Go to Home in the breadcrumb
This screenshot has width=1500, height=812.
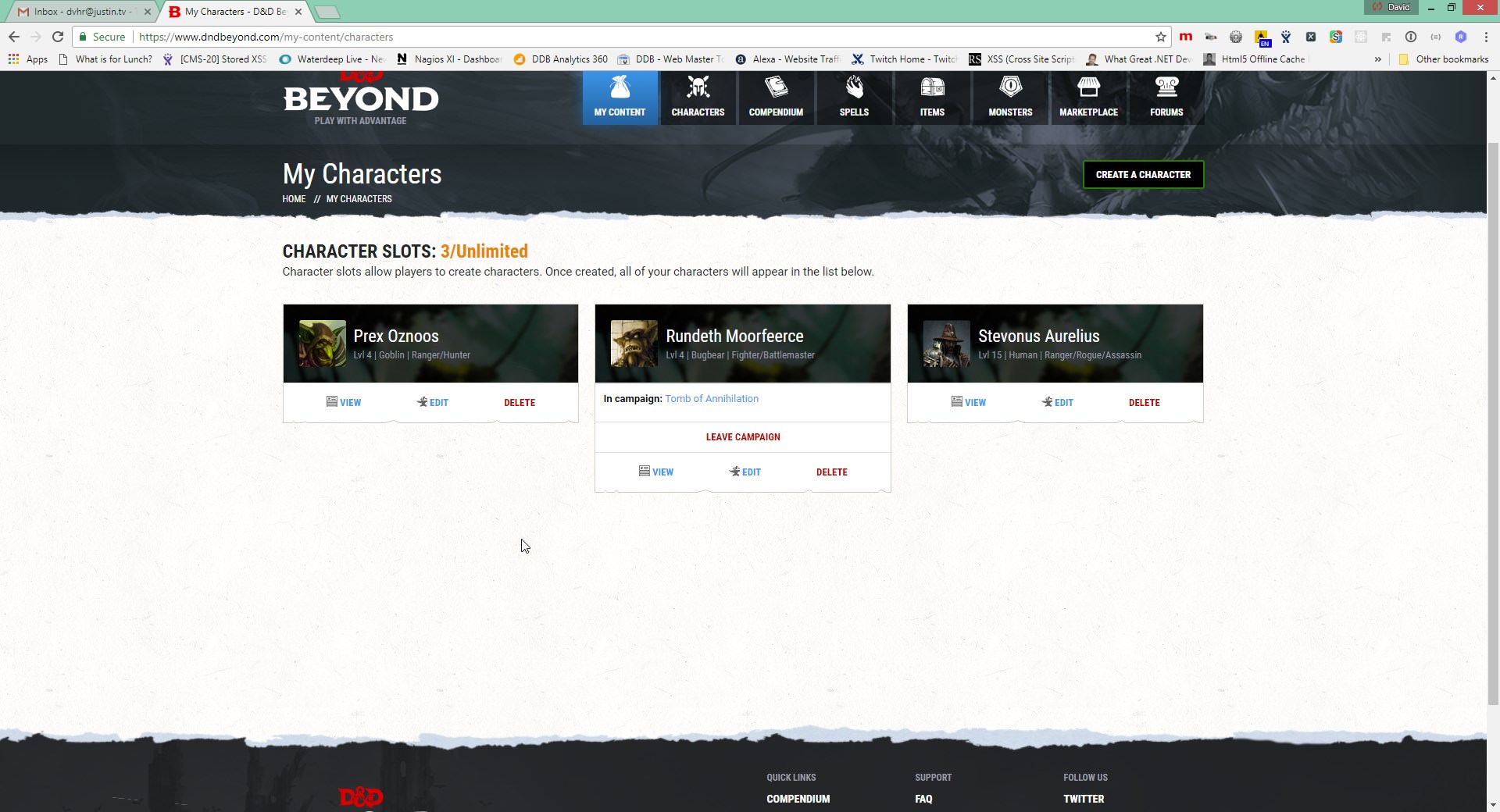(x=294, y=198)
